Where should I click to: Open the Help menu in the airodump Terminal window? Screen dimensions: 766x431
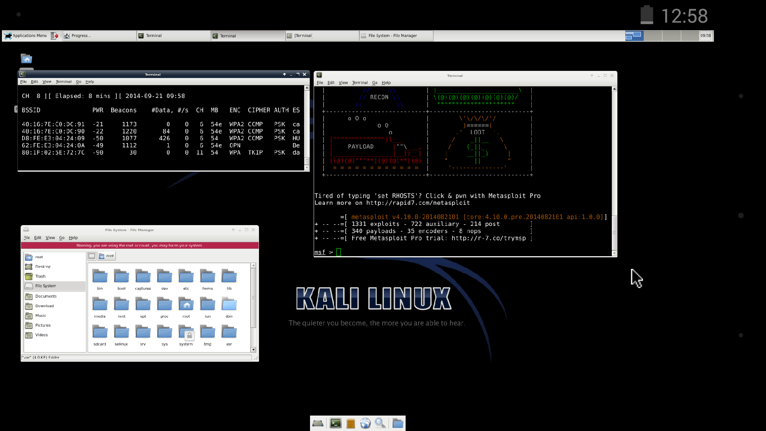coord(89,82)
